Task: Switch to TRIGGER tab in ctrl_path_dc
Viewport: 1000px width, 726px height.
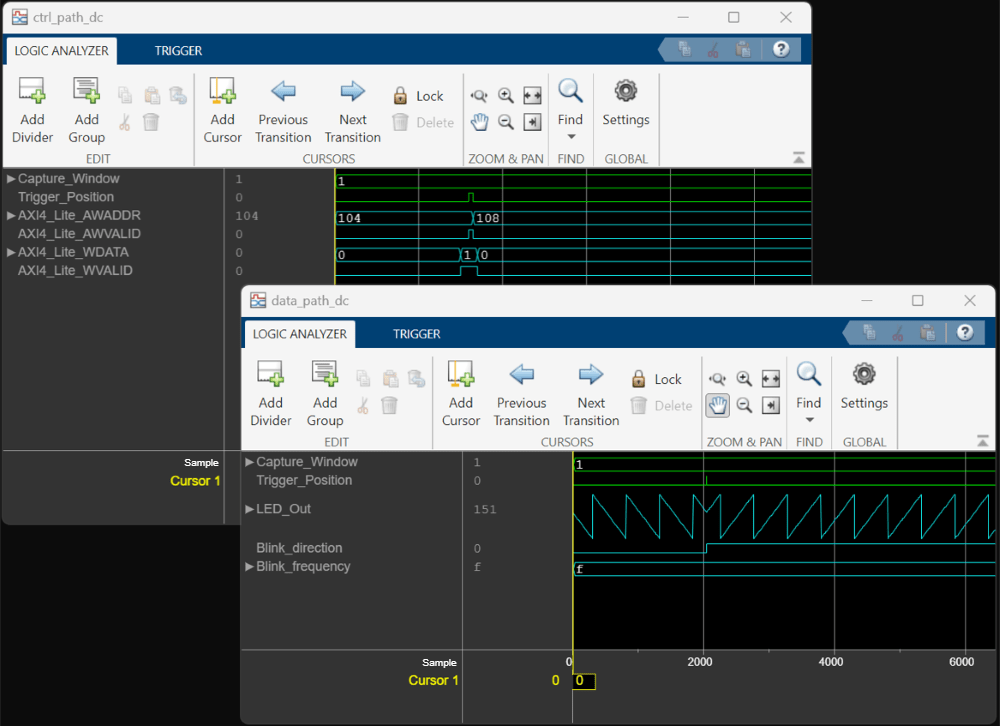Action: 178,51
